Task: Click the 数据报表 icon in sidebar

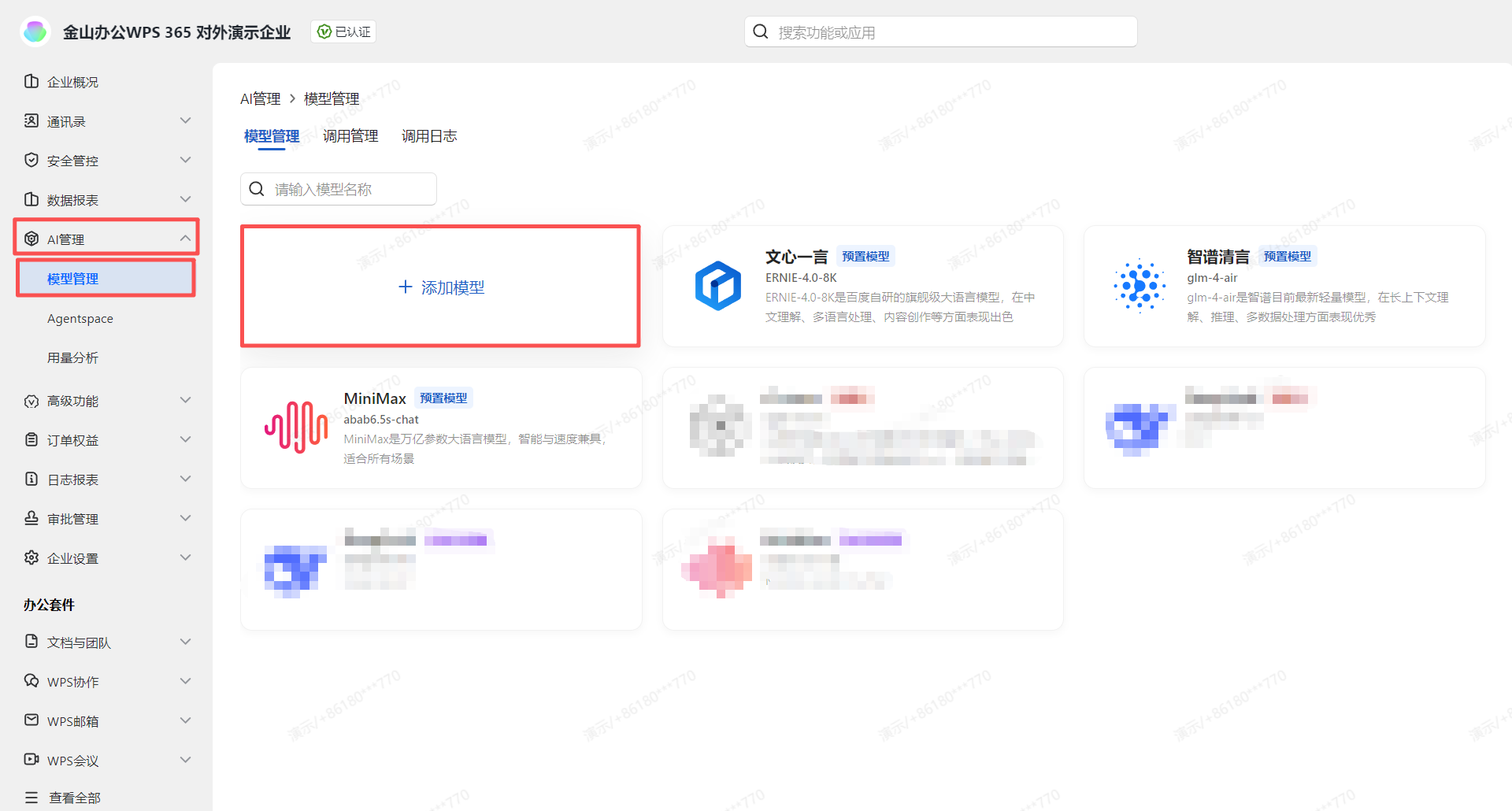Action: [31, 199]
